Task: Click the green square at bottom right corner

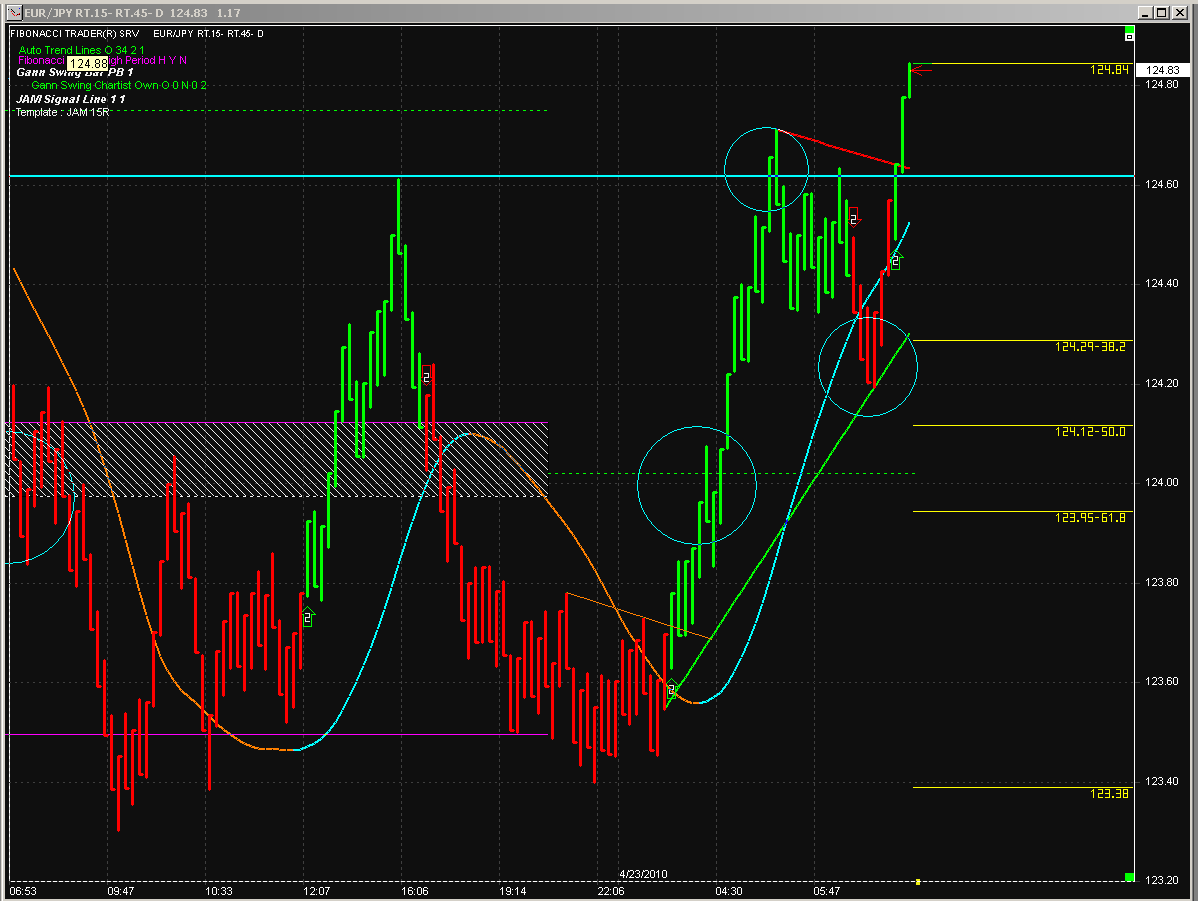Action: pos(1129,877)
